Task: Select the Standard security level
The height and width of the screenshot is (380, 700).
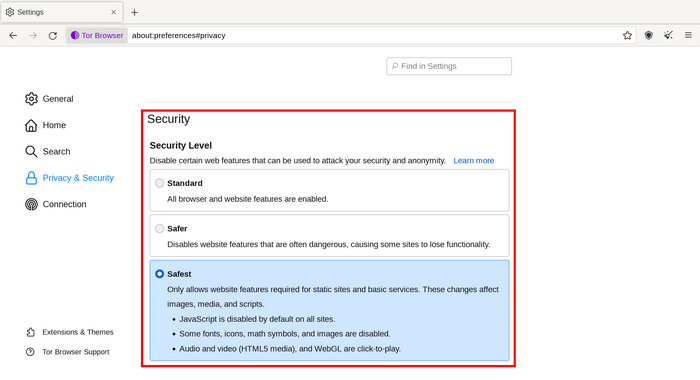Action: point(159,183)
